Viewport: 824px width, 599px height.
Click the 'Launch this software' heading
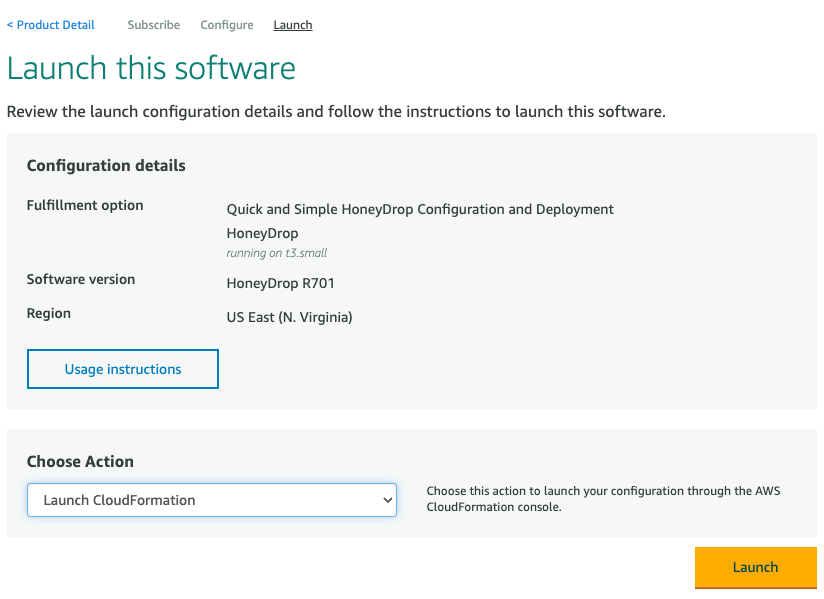tap(151, 68)
